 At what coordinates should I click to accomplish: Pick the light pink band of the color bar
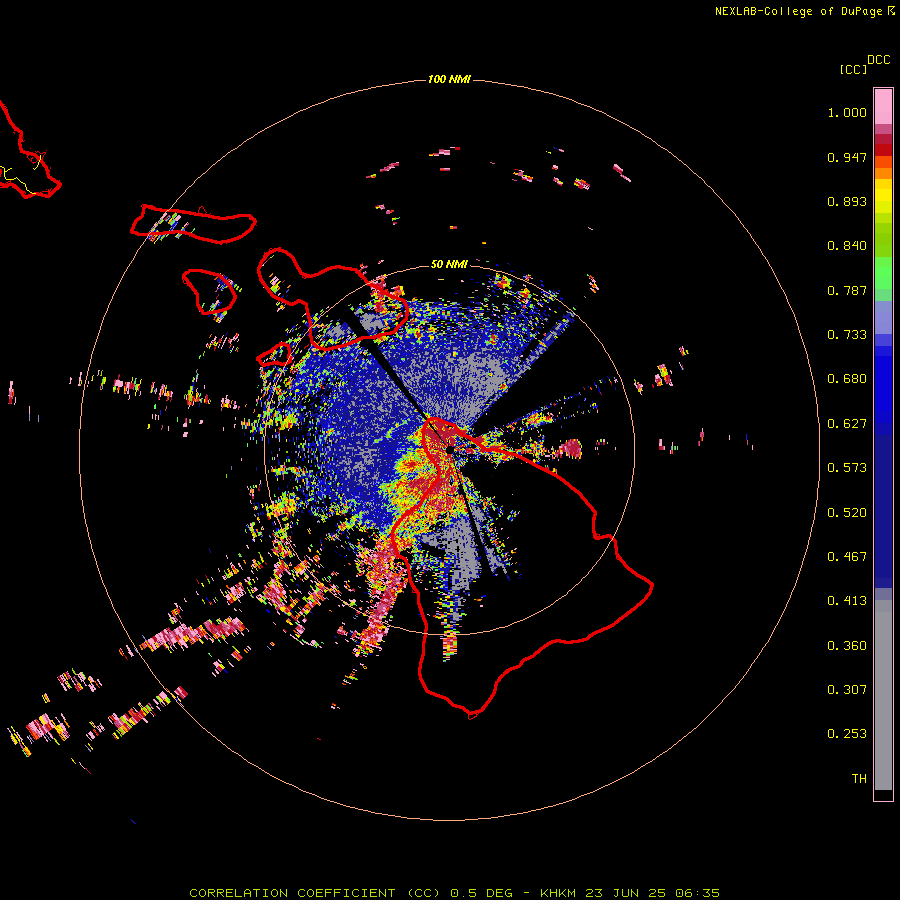(x=883, y=107)
